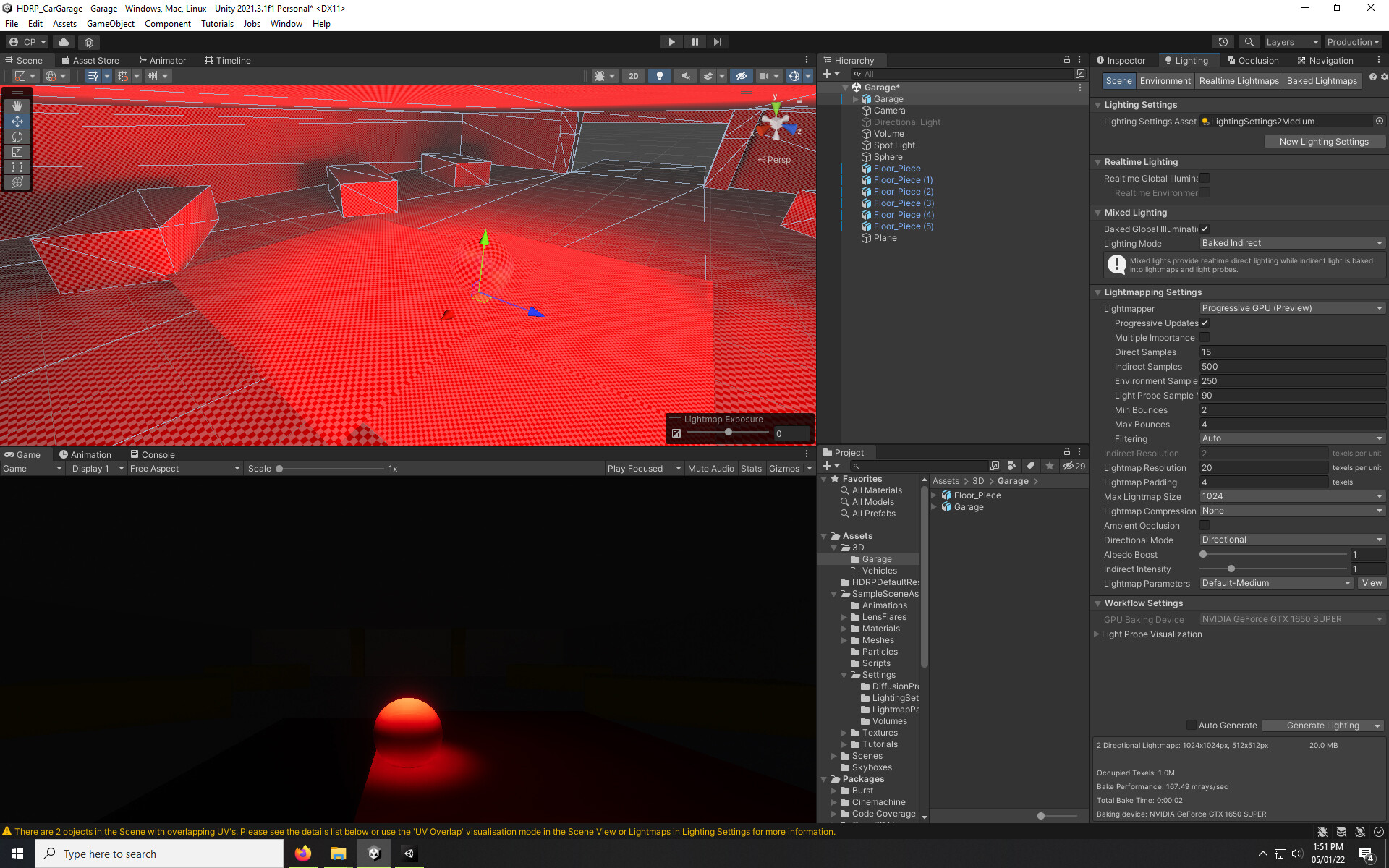Select the Hand view tool
This screenshot has height=868, width=1389.
[17, 106]
